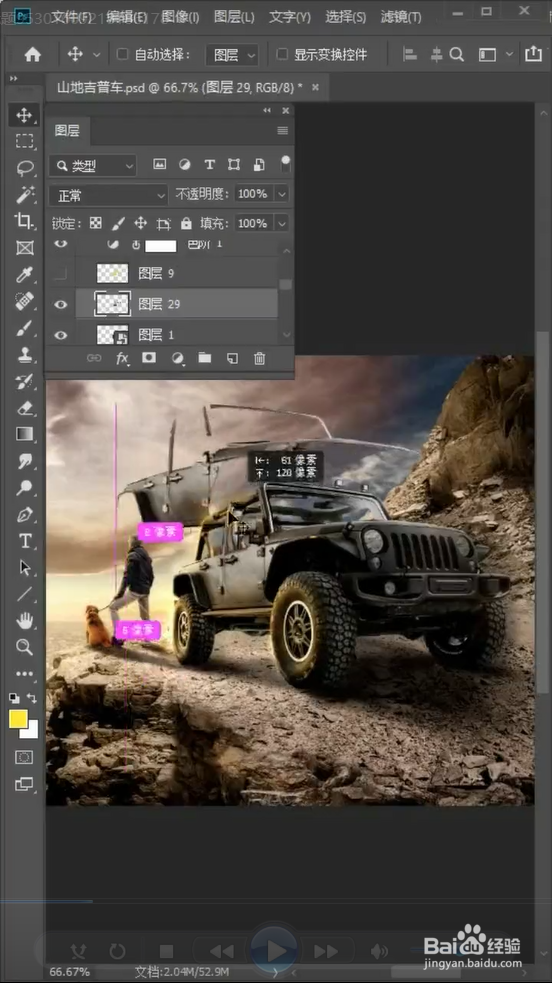Select the Rectangular Marquee tool
552x983 pixels.
click(24, 141)
